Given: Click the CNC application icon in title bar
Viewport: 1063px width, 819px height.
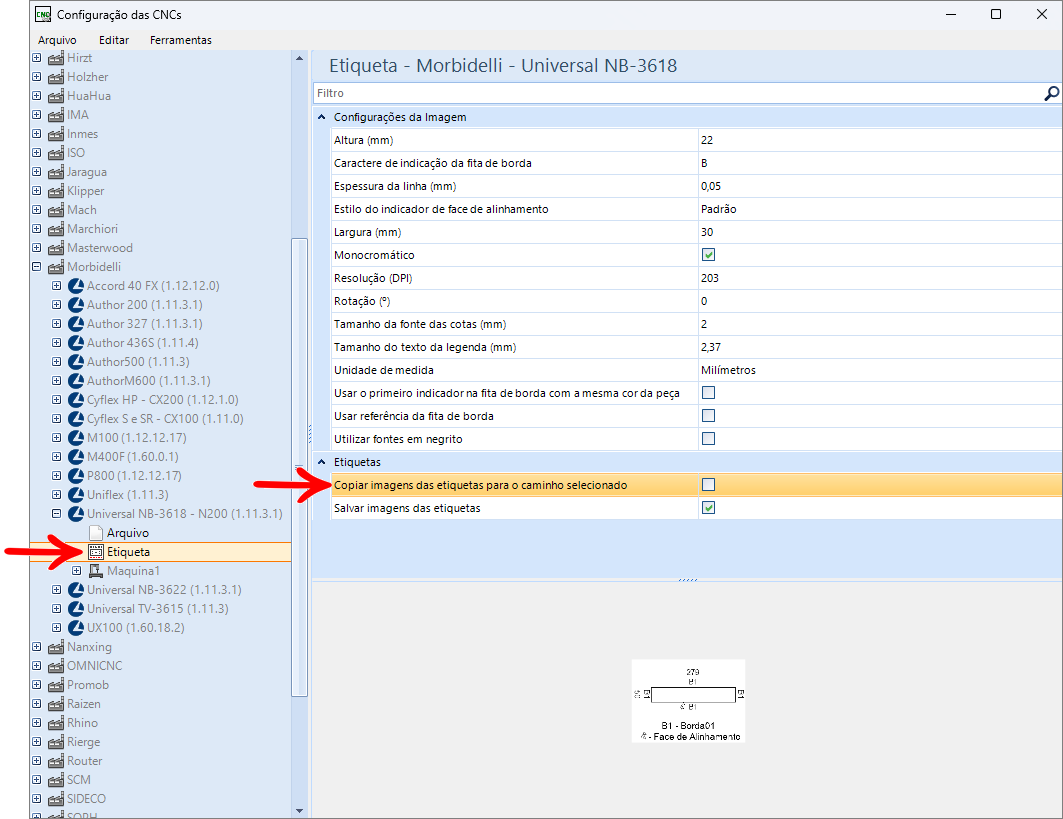Looking at the screenshot, I should pos(43,14).
